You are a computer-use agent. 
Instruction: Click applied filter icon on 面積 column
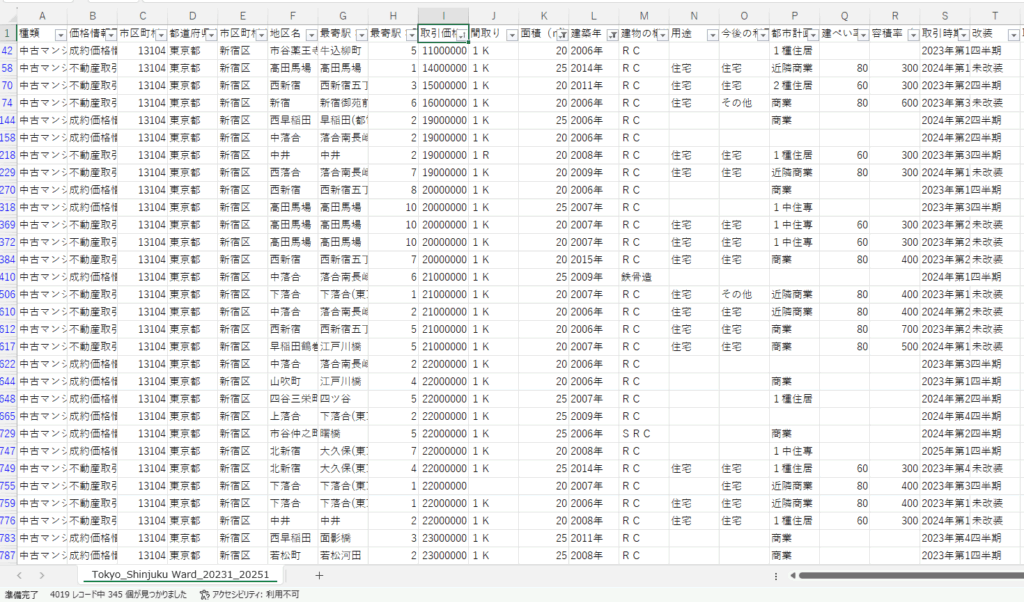click(560, 35)
